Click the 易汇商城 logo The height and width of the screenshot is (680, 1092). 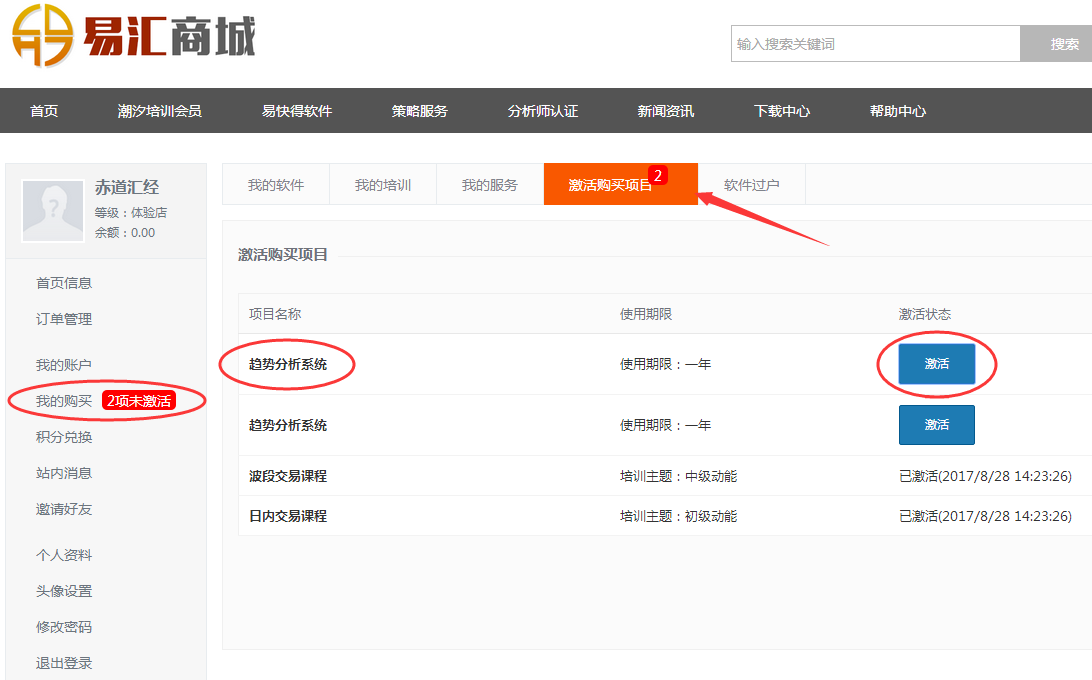click(134, 35)
